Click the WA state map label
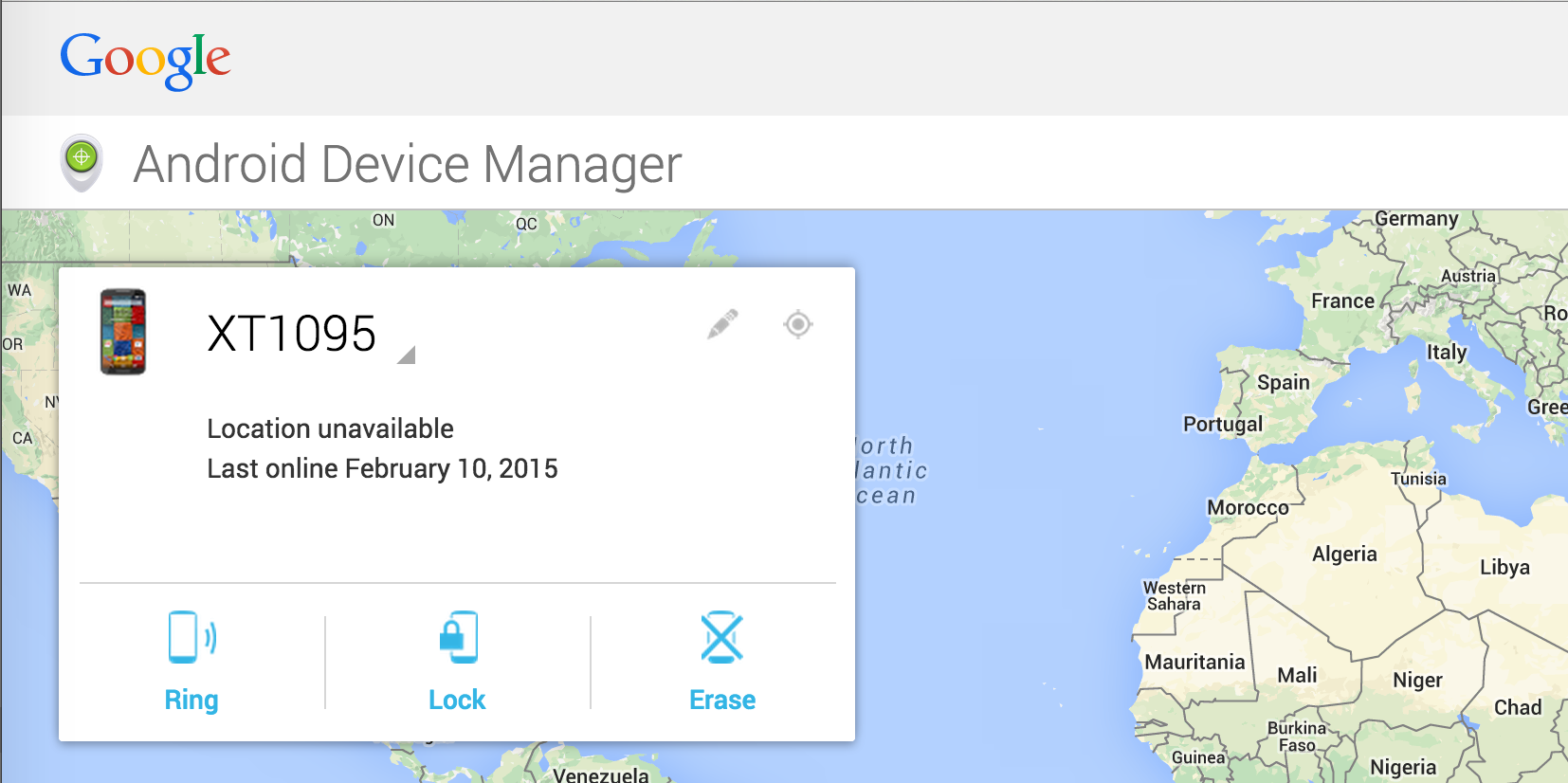 pos(19,290)
